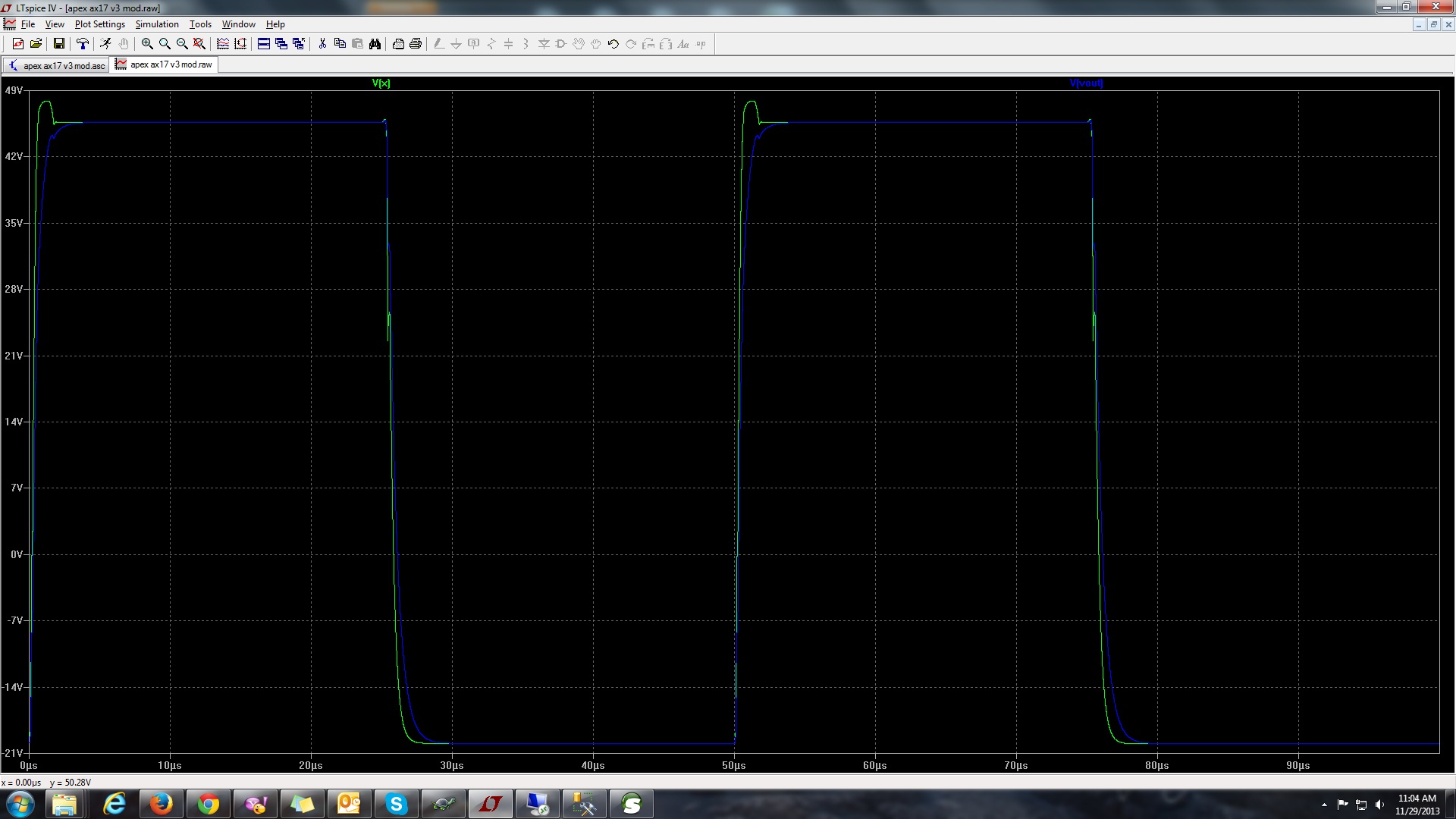Open Skype from the taskbar
Viewport: 1456px width, 819px height.
click(396, 804)
